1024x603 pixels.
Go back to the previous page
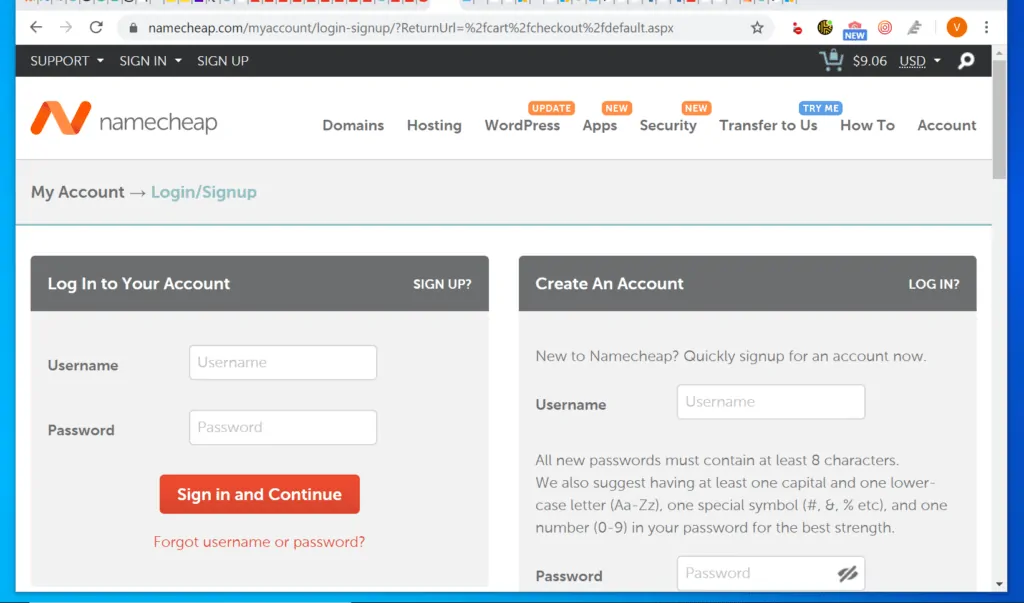point(36,27)
